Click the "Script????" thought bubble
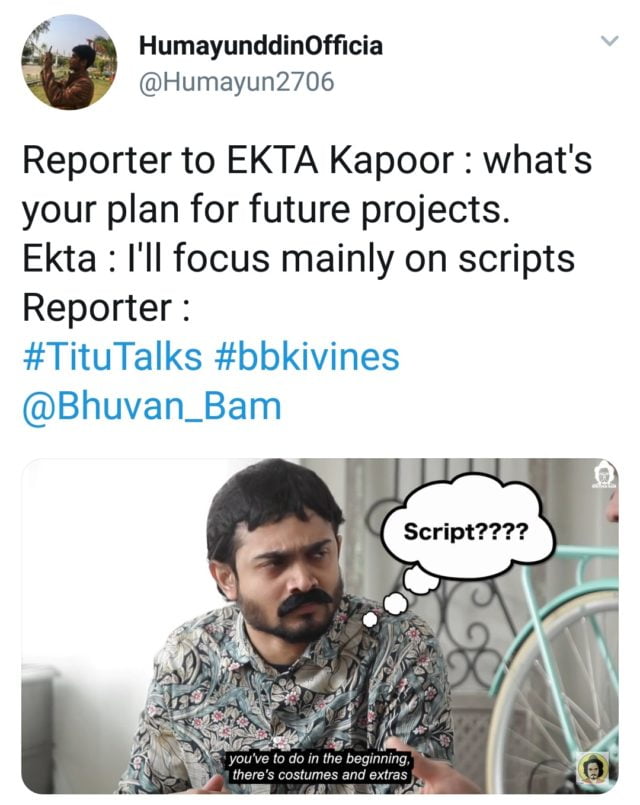The width and height of the screenshot is (640, 805). [464, 530]
